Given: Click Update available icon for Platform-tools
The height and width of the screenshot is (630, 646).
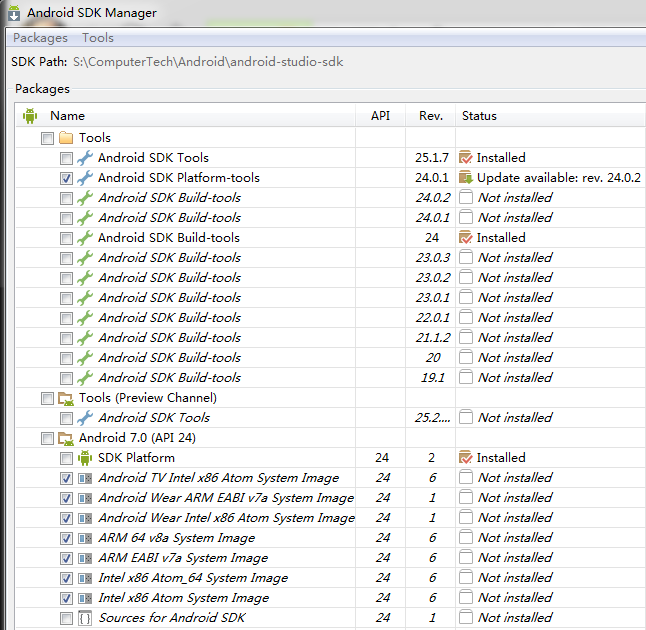Looking at the screenshot, I should click(466, 178).
